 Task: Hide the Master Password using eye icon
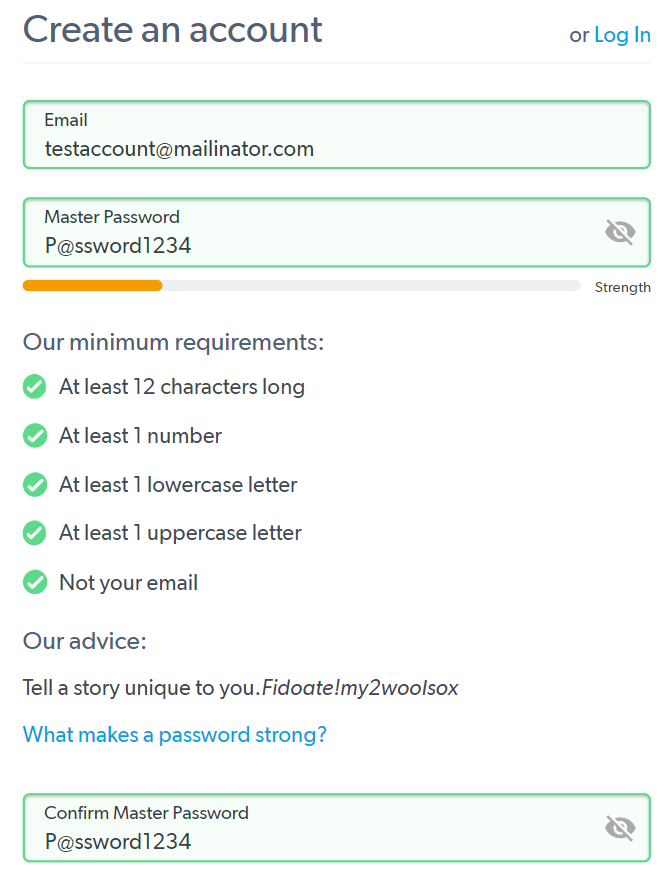tap(620, 232)
